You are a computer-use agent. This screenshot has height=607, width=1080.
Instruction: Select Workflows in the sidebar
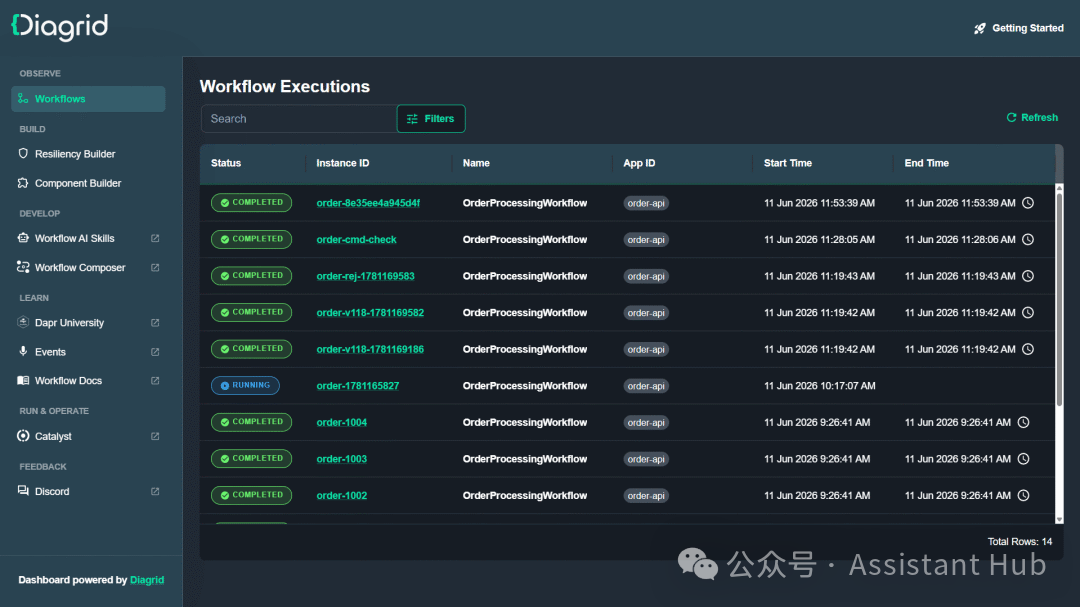pyautogui.click(x=88, y=99)
